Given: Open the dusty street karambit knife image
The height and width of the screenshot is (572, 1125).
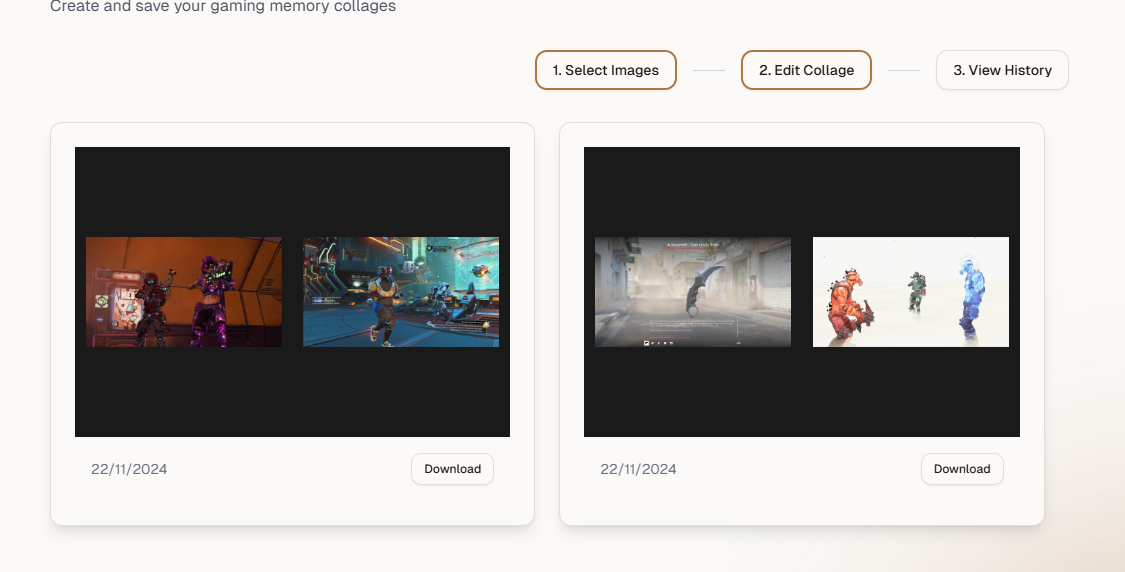Looking at the screenshot, I should [x=693, y=292].
